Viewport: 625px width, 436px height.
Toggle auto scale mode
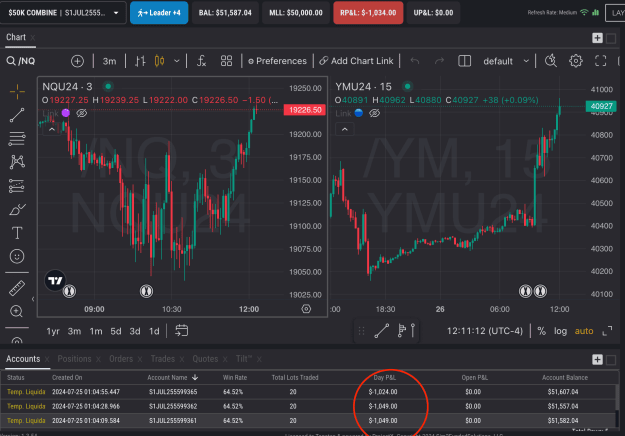click(584, 331)
